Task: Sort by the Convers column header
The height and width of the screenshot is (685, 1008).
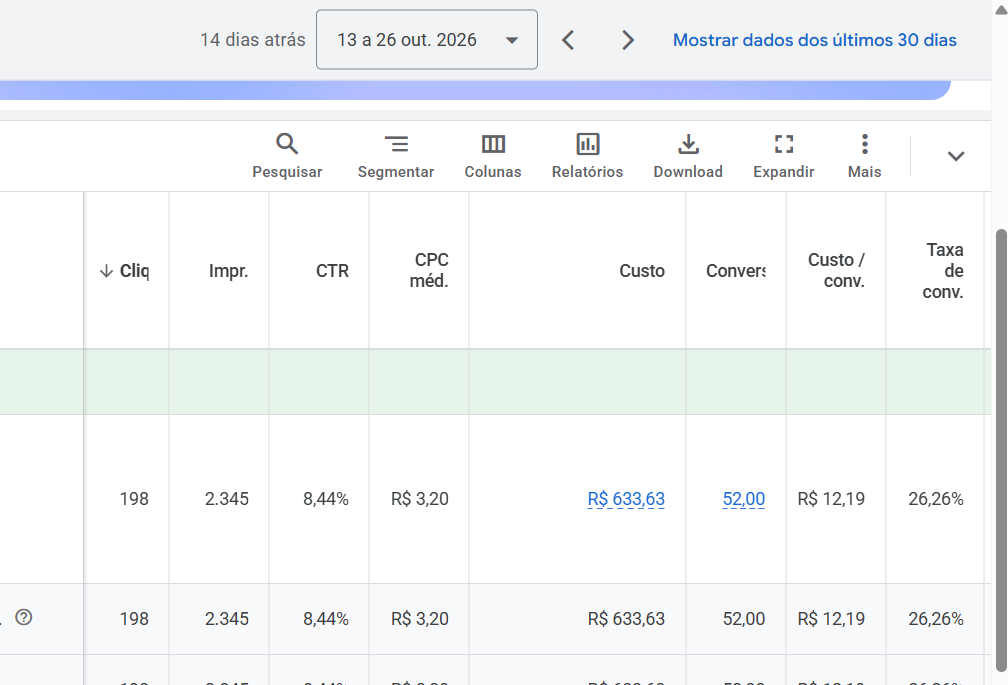Action: [735, 271]
